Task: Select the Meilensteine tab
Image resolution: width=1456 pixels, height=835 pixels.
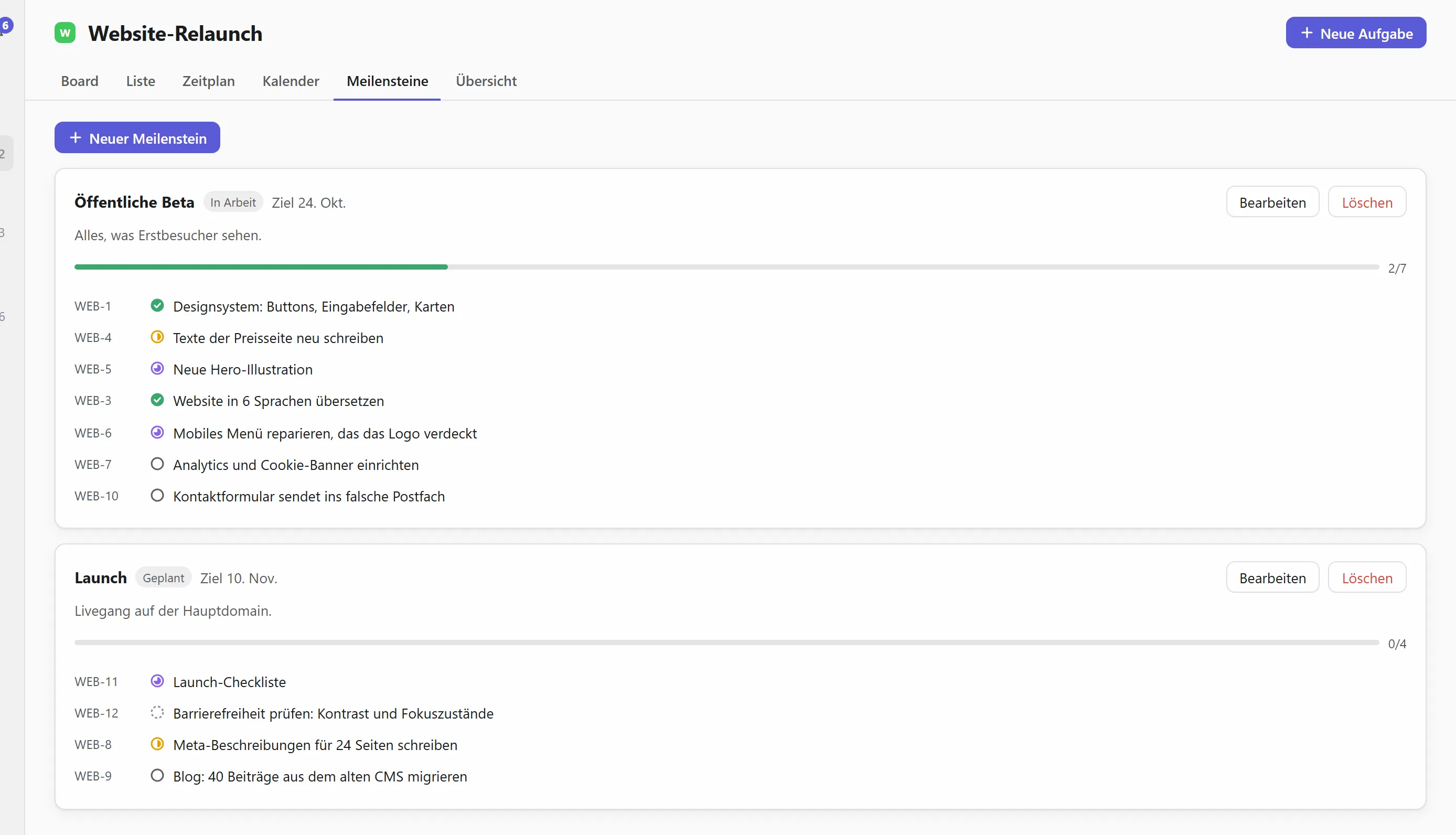Action: click(388, 81)
